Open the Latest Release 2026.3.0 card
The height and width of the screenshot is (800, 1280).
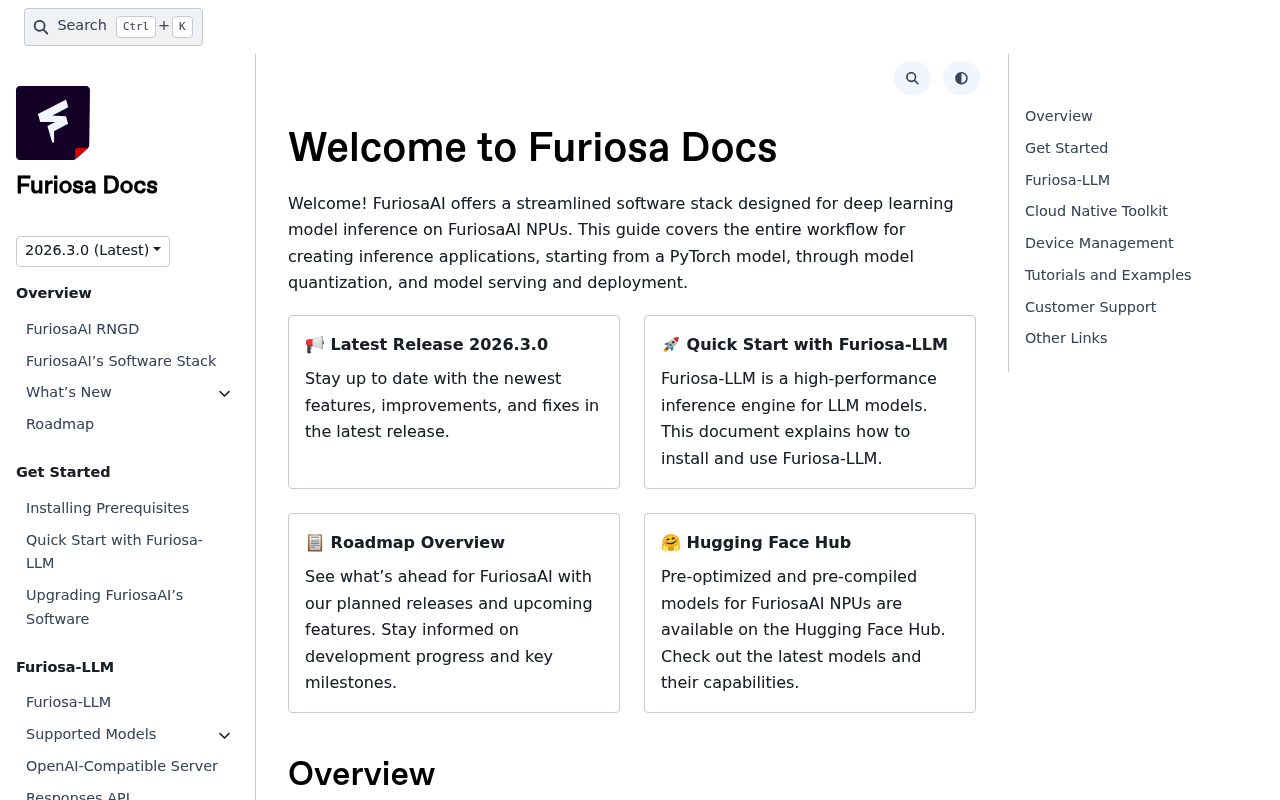[454, 402]
